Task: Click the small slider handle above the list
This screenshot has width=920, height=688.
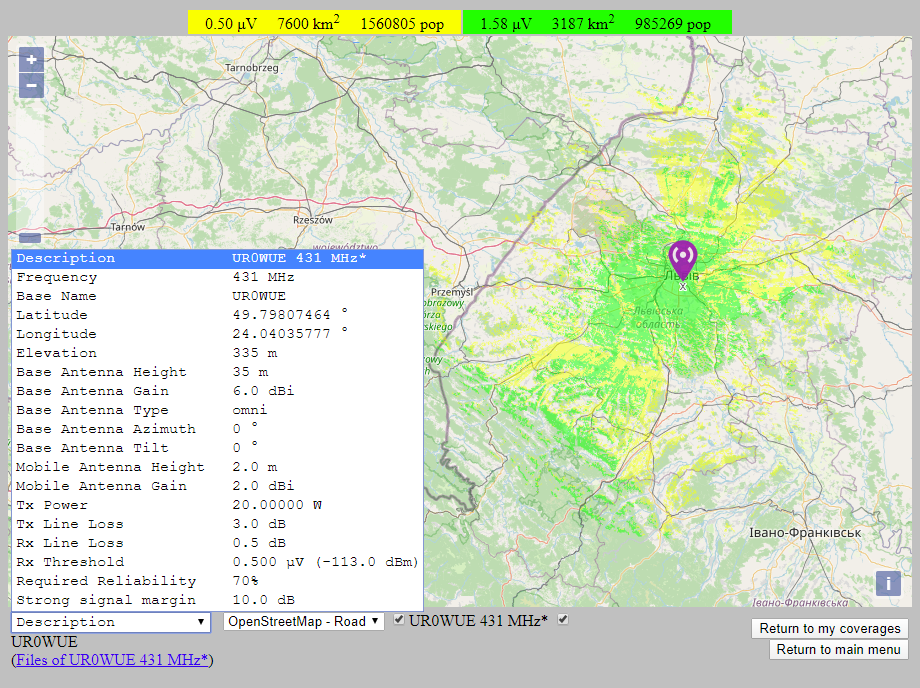Action: [30, 239]
